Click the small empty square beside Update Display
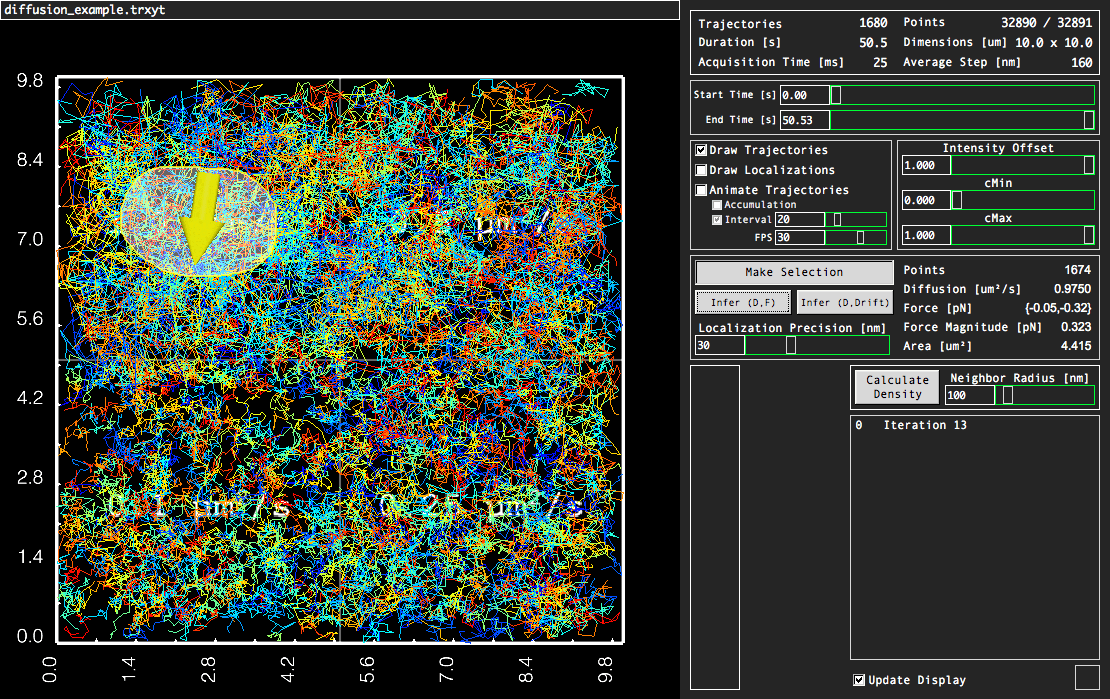Image resolution: width=1110 pixels, height=699 pixels. click(1086, 677)
